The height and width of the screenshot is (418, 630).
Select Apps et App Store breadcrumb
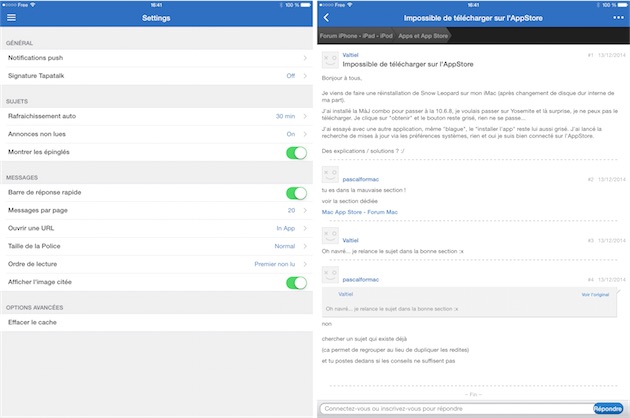point(423,36)
